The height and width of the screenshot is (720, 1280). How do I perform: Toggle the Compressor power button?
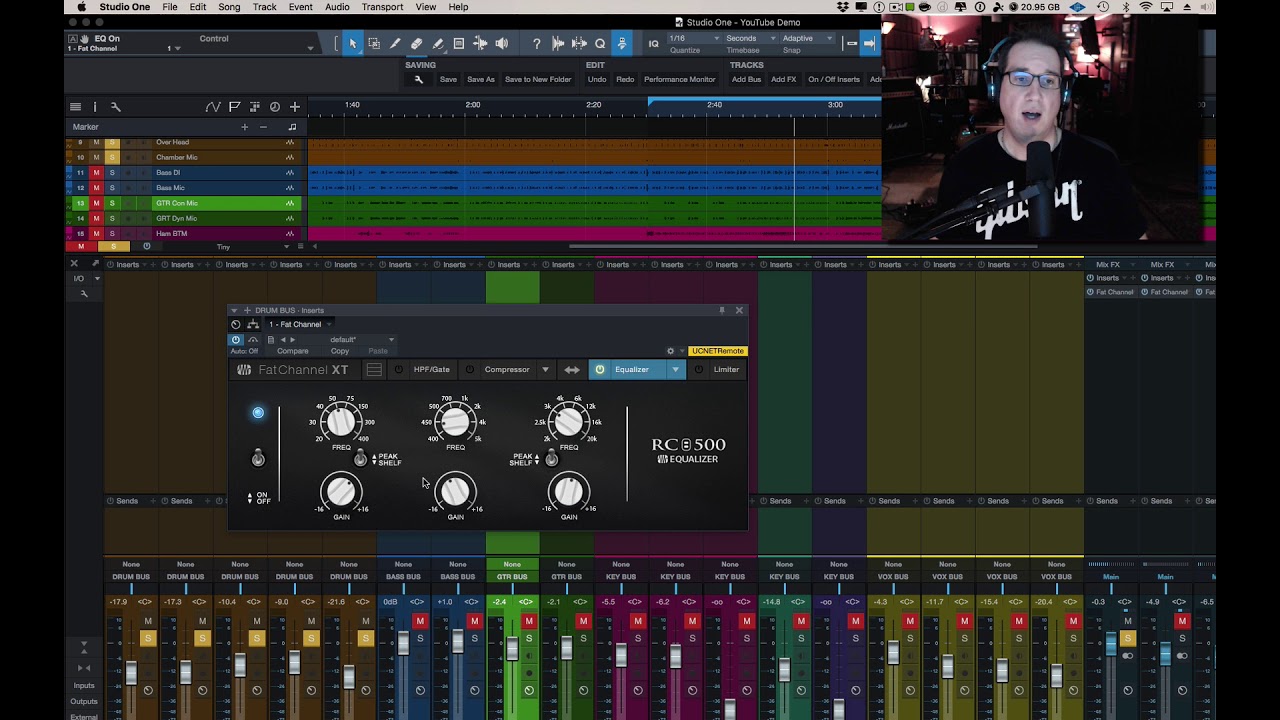[x=470, y=370]
